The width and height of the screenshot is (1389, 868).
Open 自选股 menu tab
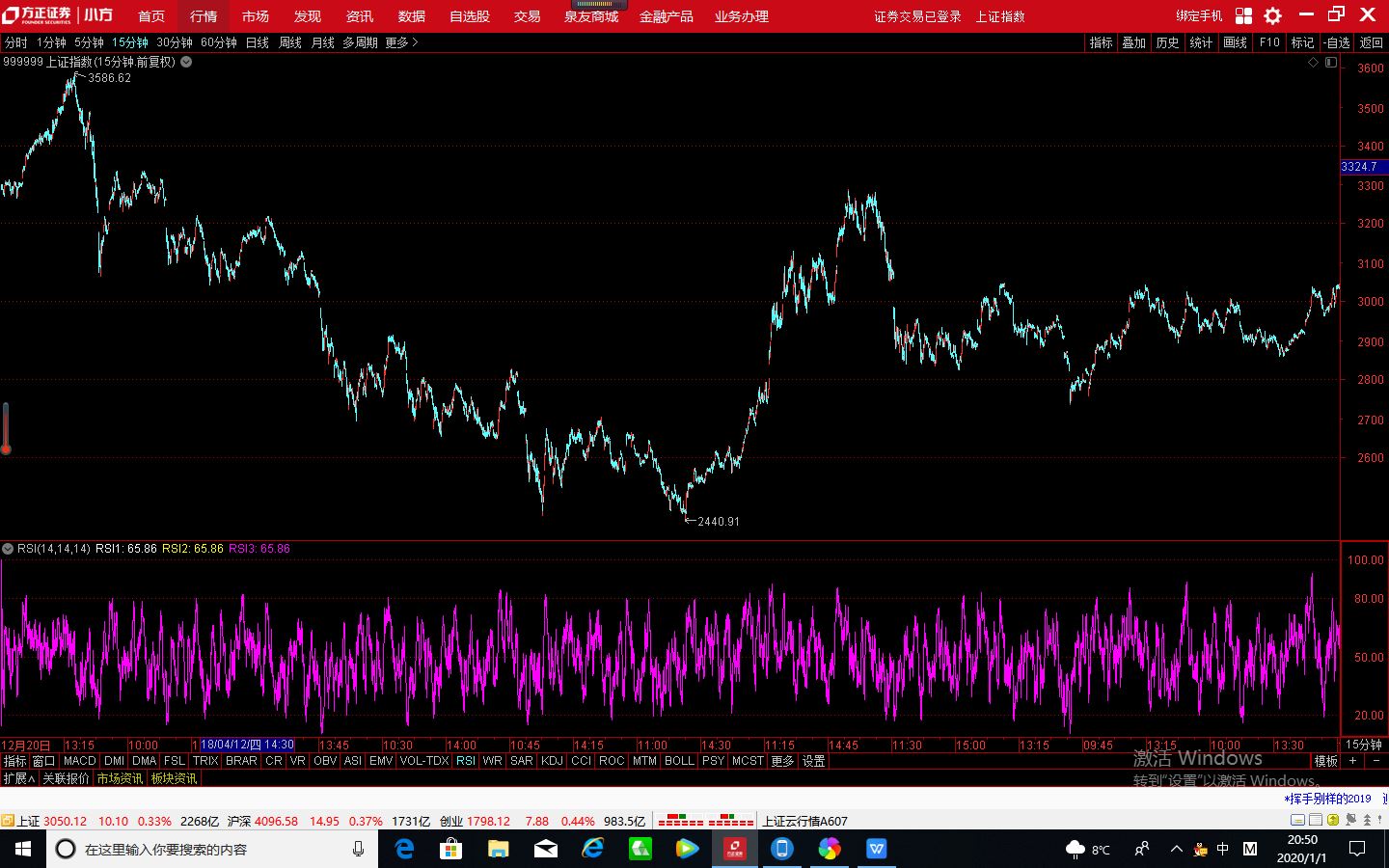point(470,16)
